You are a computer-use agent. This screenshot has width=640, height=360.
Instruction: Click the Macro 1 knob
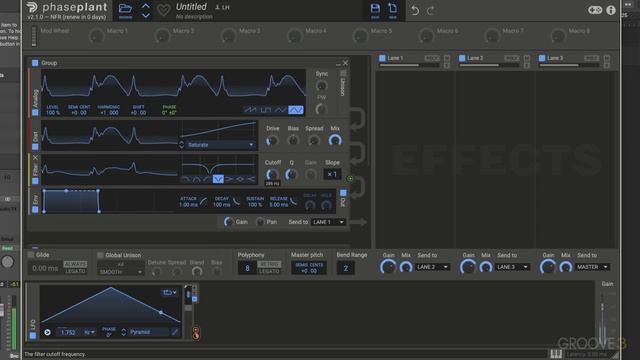96,36
